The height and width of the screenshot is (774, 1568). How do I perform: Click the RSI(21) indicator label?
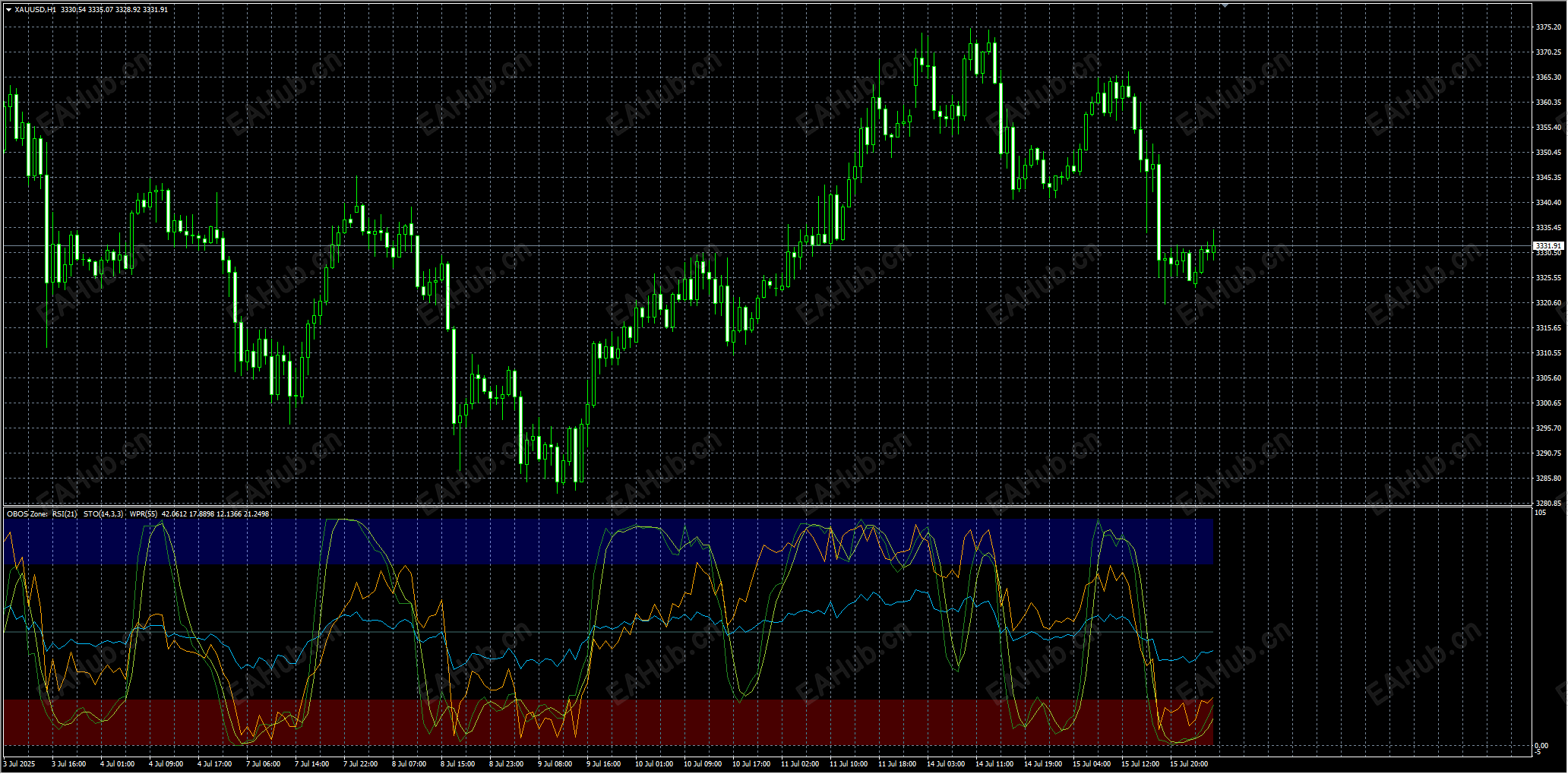(x=65, y=514)
